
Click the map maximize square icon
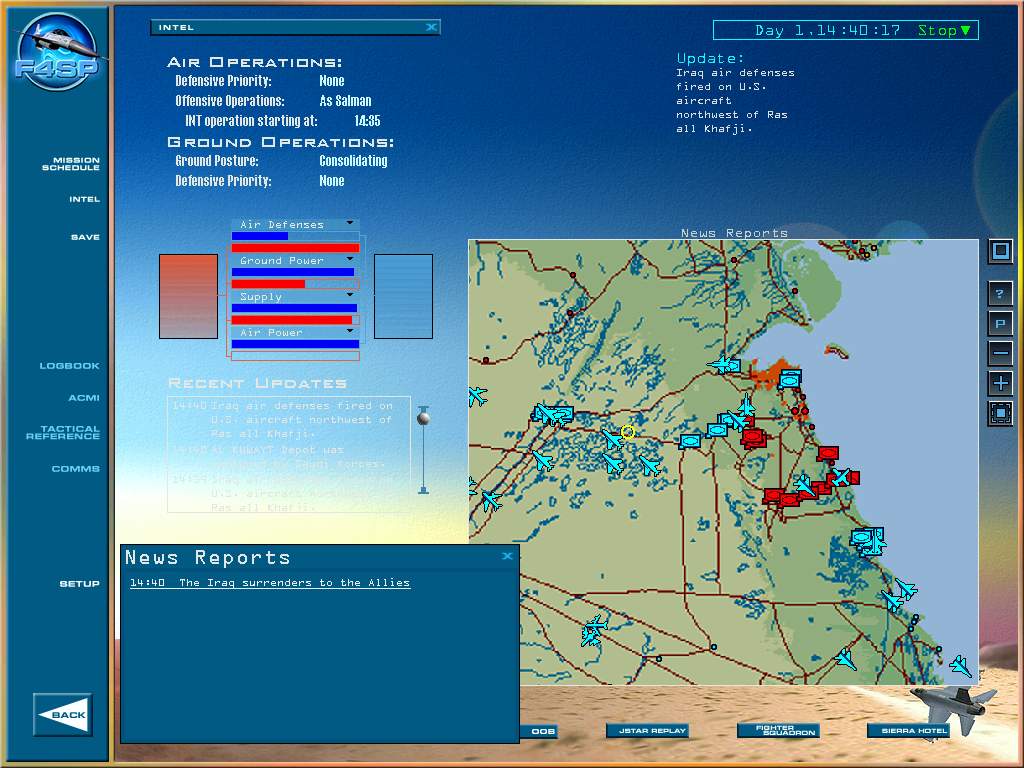[x=1000, y=251]
